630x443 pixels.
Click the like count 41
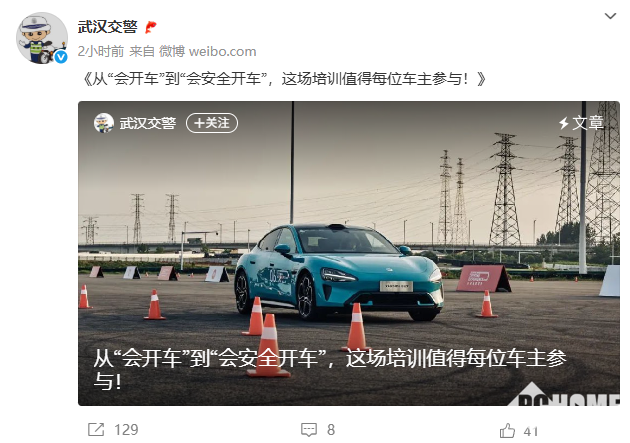click(x=531, y=431)
